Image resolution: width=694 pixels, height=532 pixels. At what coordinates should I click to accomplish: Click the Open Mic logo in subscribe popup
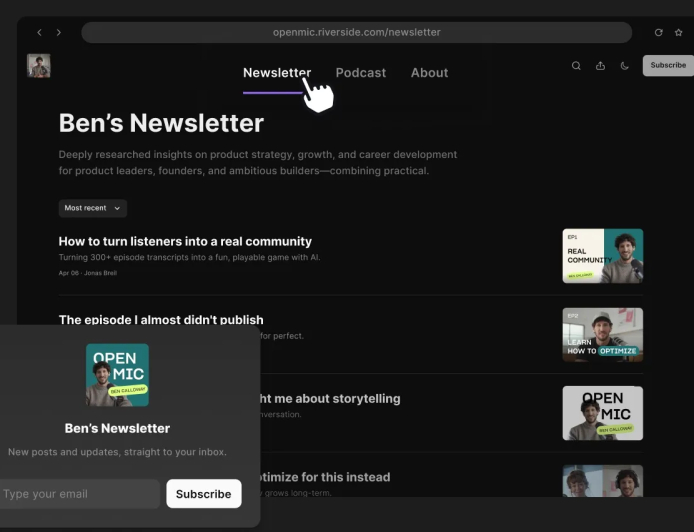pyautogui.click(x=117, y=375)
